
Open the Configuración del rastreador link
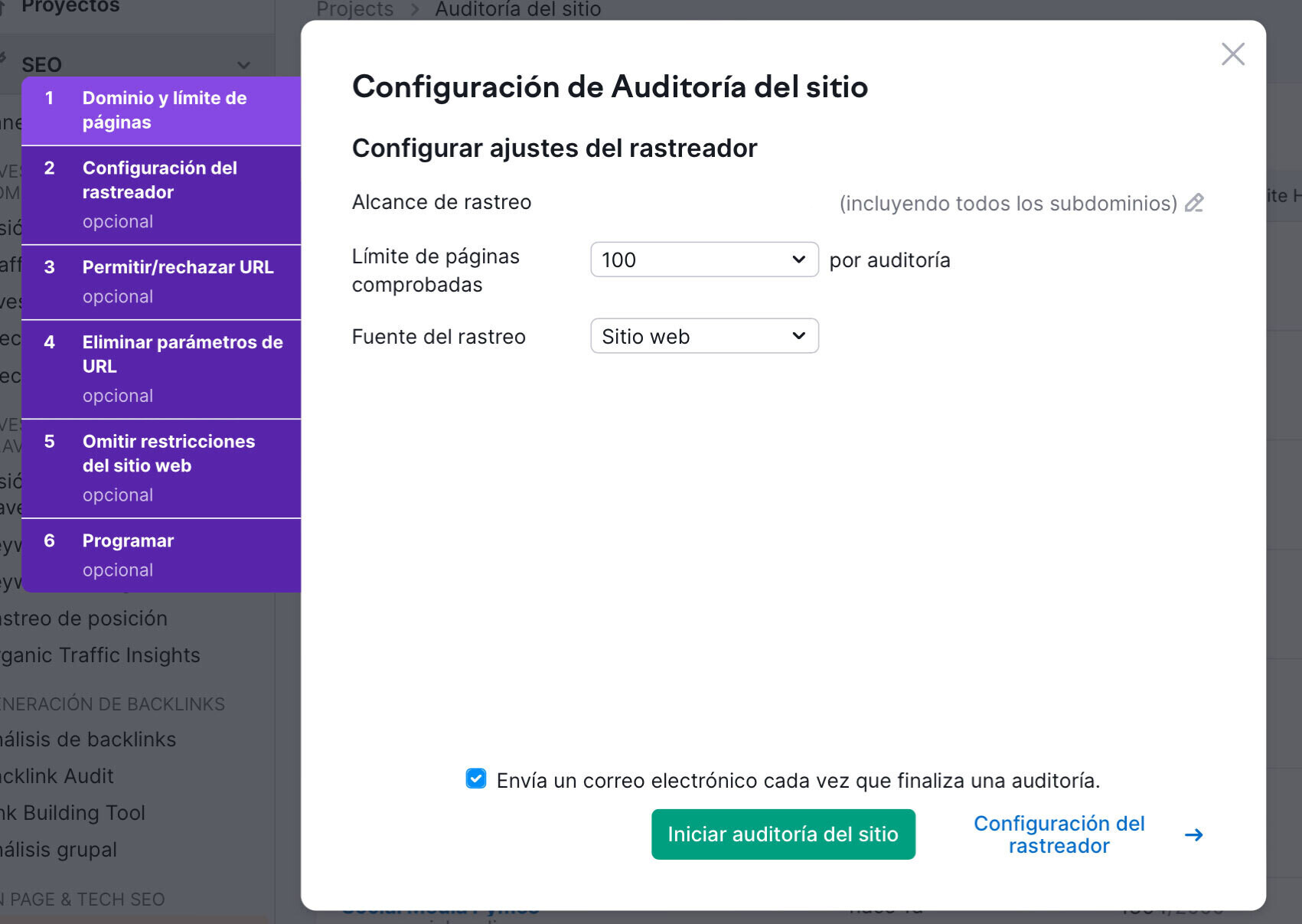pos(1059,834)
